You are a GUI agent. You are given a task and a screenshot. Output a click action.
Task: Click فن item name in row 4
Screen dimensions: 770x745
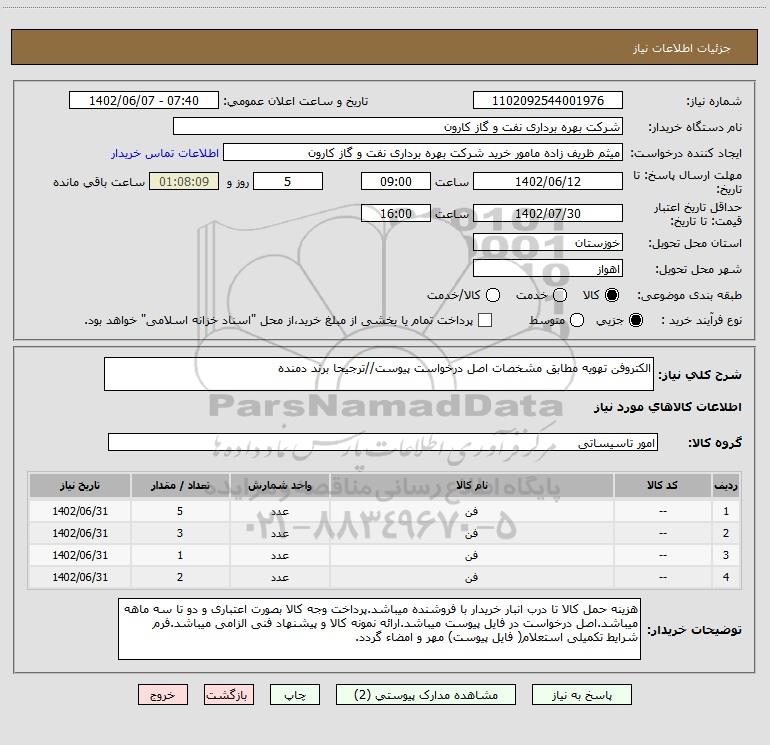click(471, 578)
